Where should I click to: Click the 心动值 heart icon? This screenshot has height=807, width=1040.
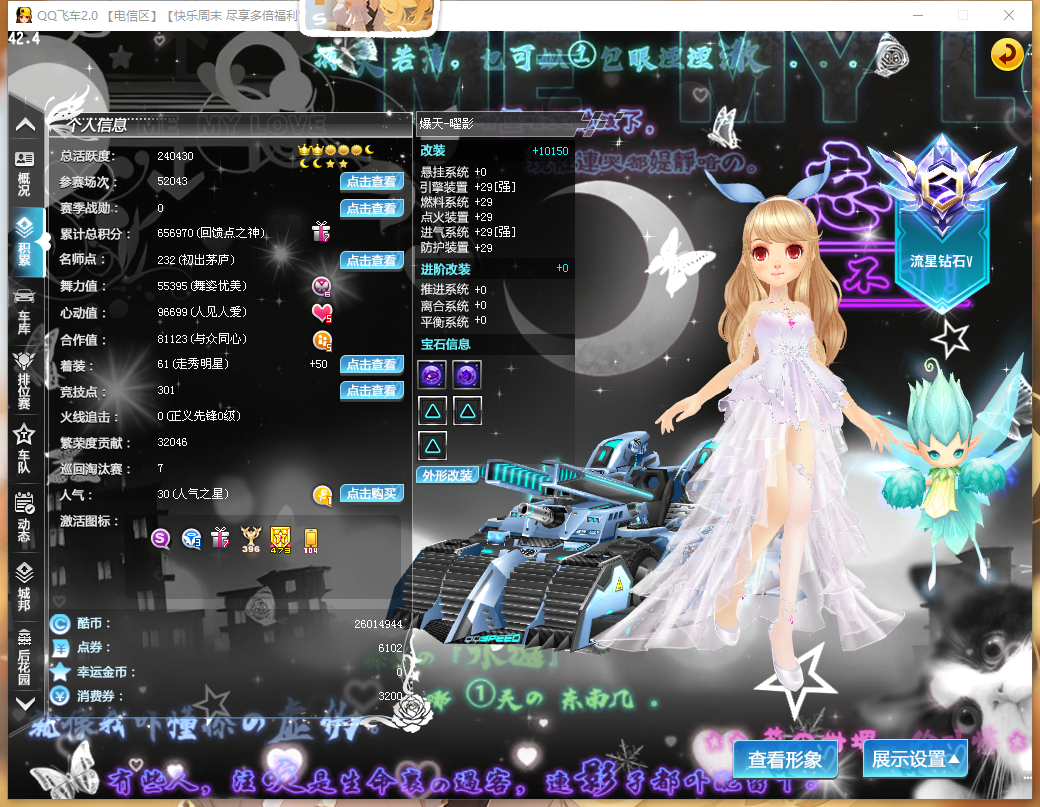pos(322,312)
